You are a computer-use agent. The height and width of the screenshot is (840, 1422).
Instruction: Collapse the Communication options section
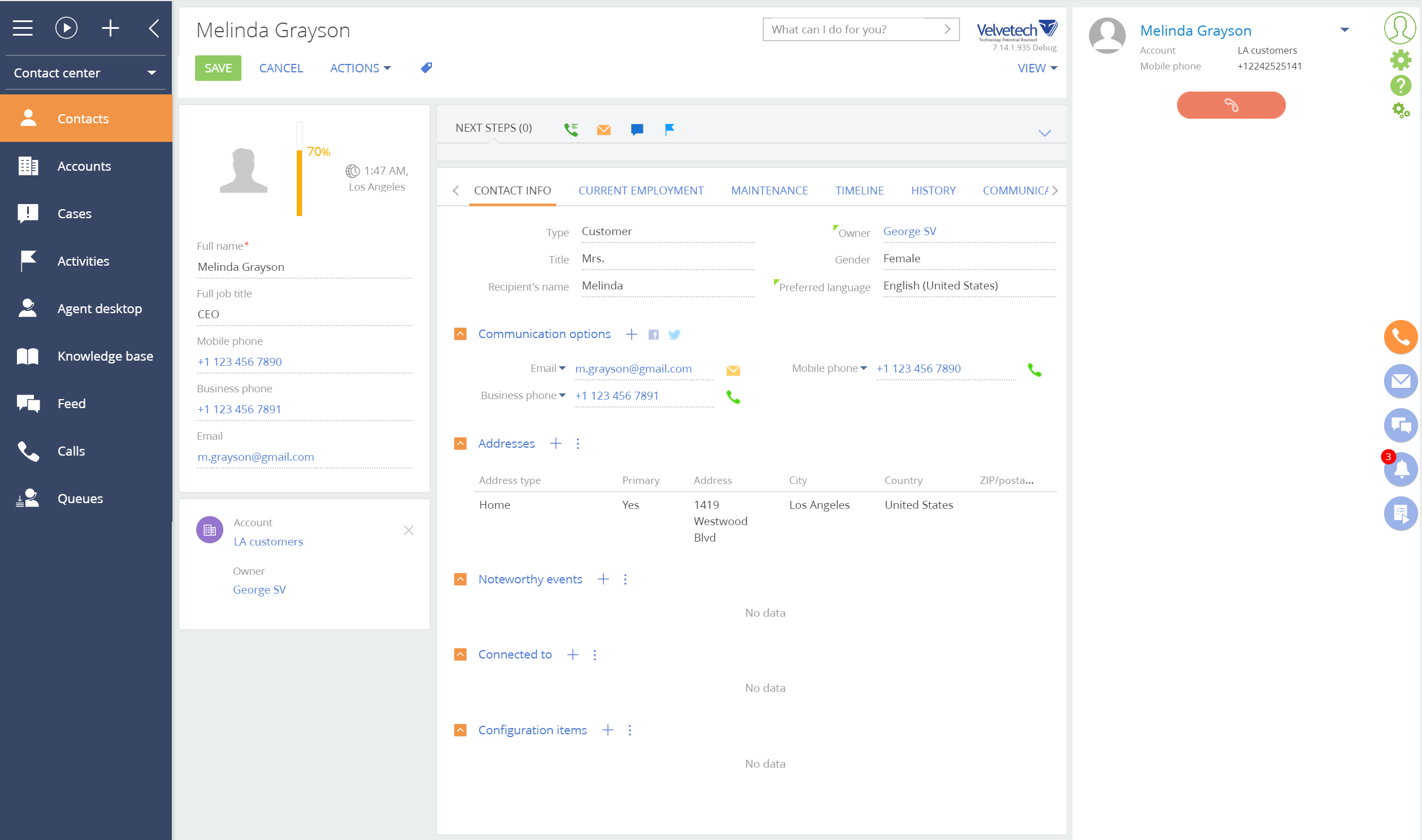[x=460, y=334]
